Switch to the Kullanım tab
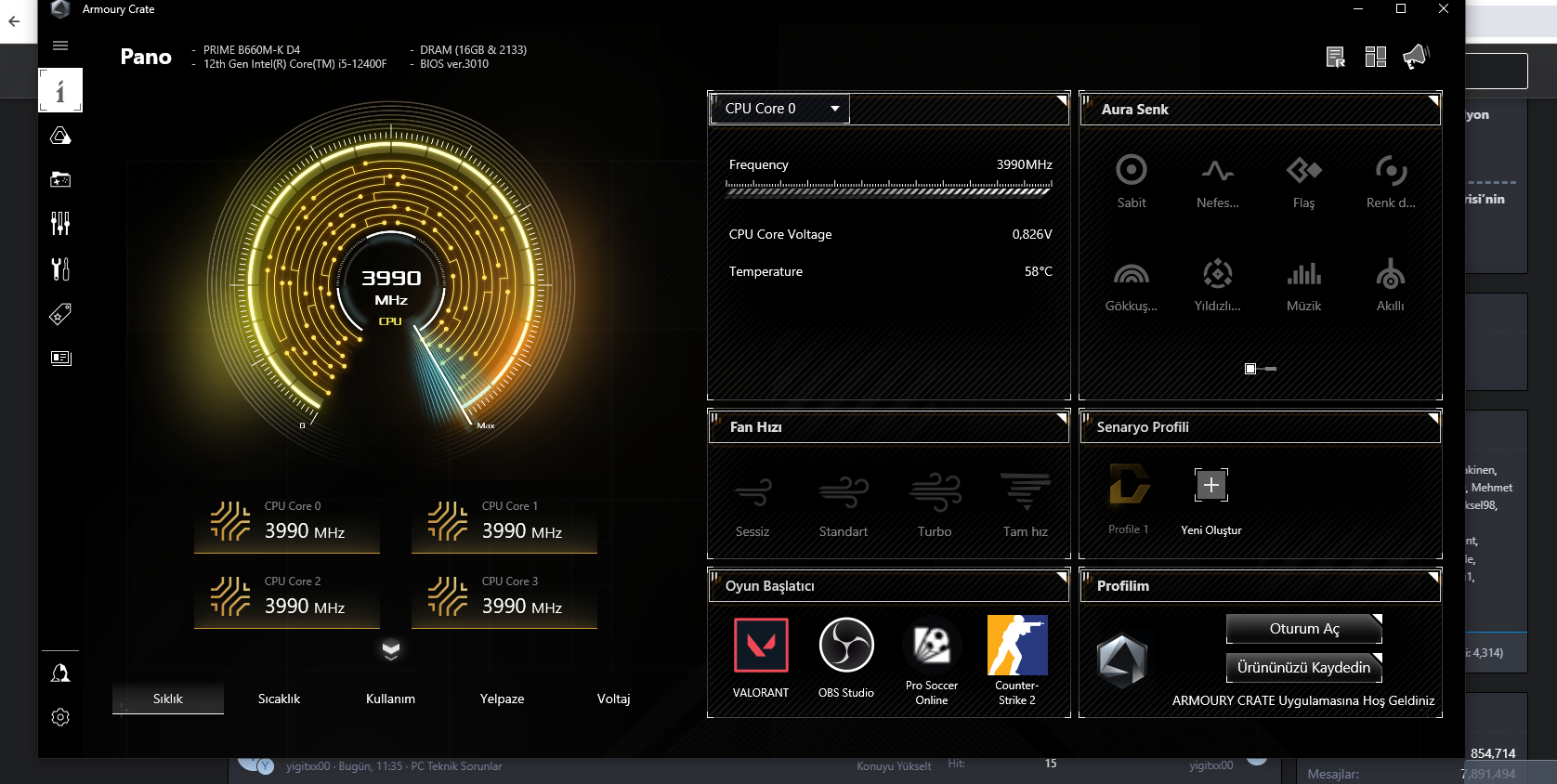Viewport: 1557px width, 784px height. point(391,699)
